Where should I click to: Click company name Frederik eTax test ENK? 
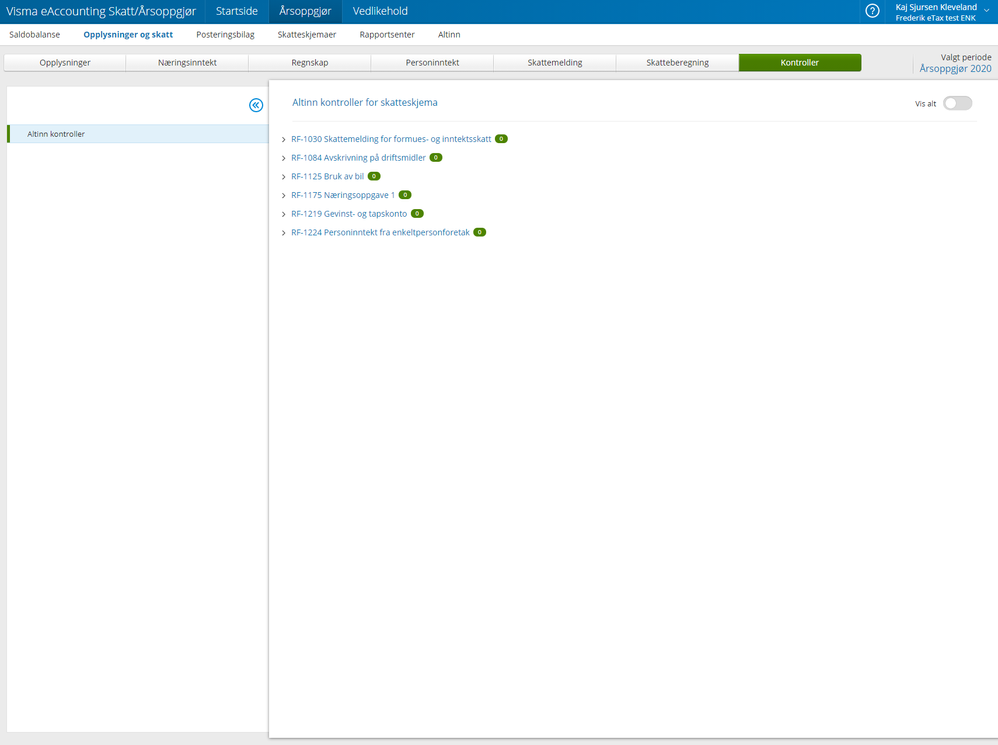tap(935, 18)
